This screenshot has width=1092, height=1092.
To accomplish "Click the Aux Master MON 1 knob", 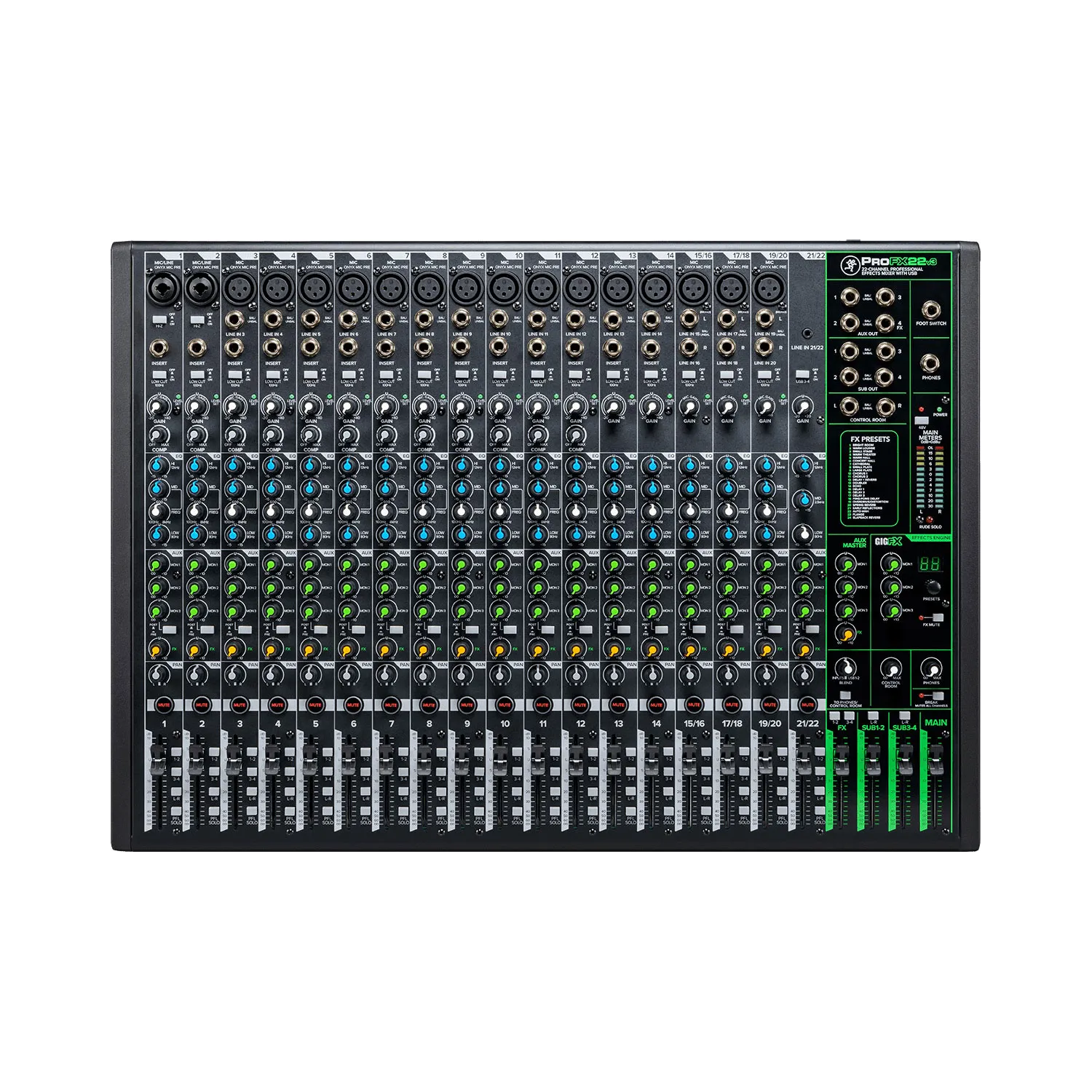I will pyautogui.click(x=845, y=563).
